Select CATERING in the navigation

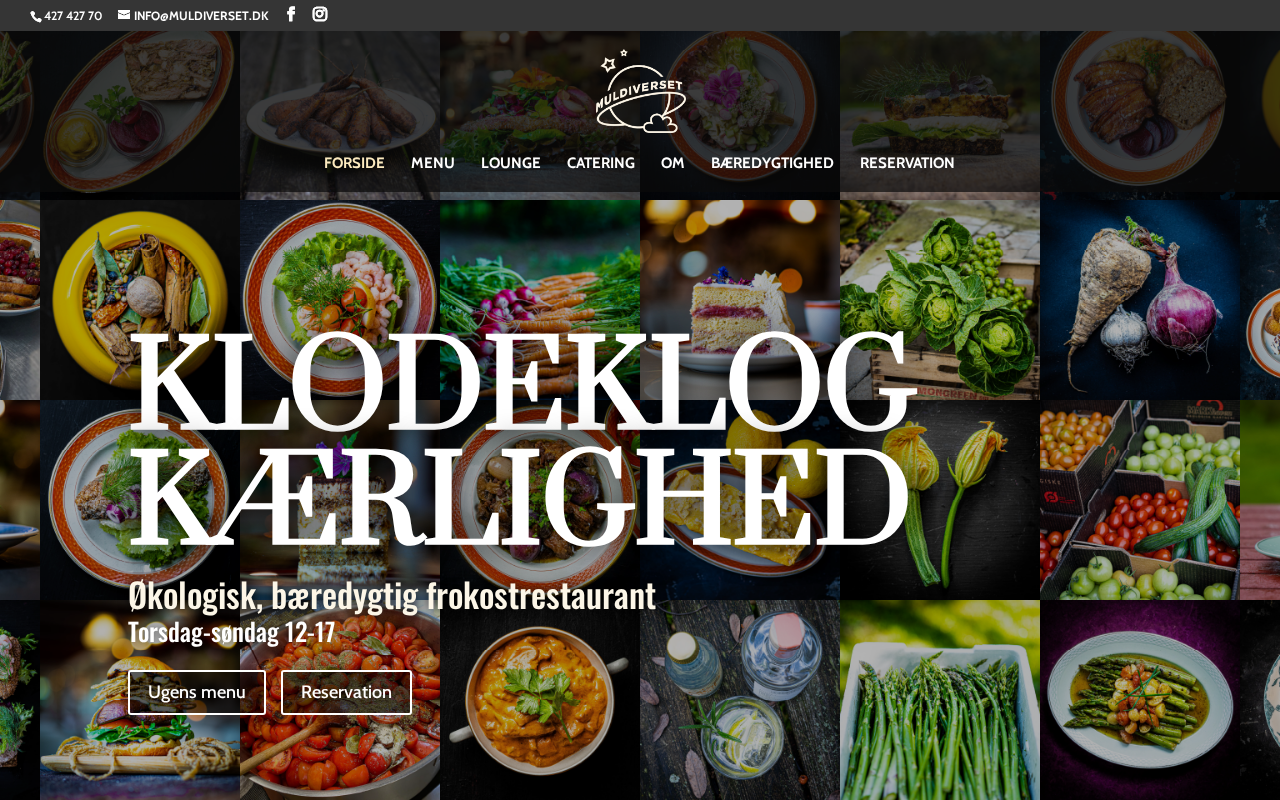point(601,163)
